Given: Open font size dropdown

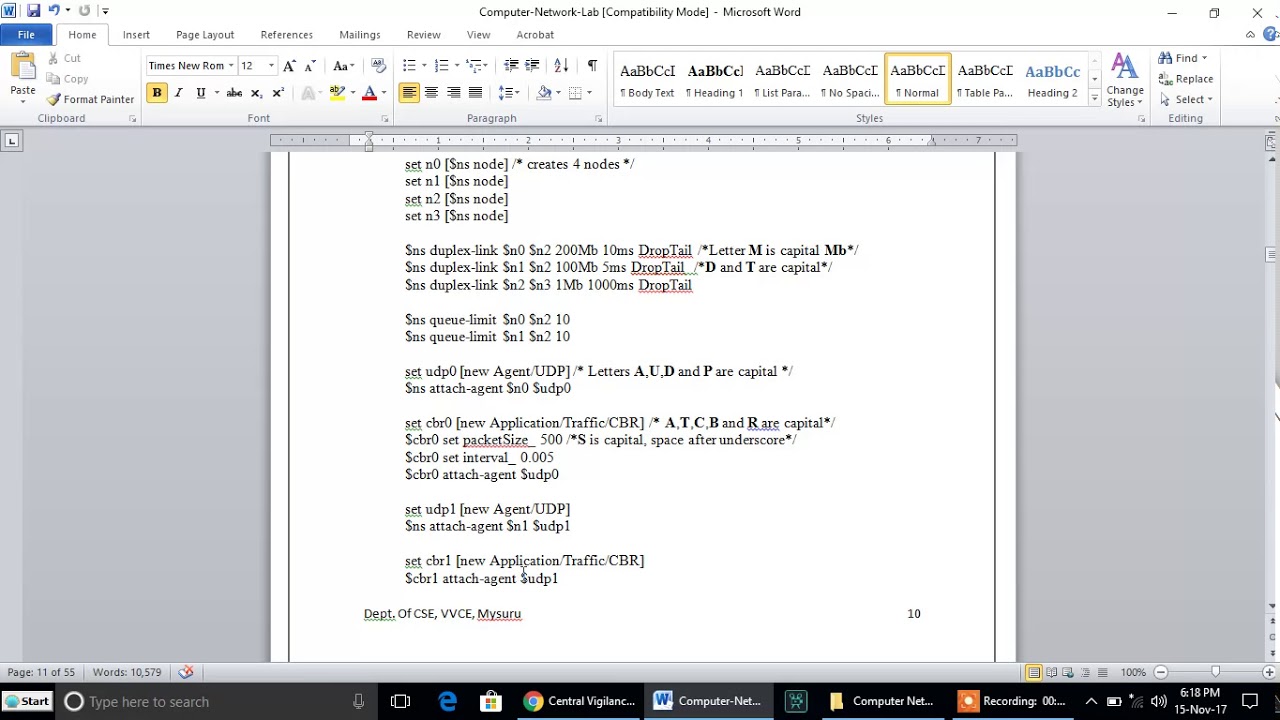Looking at the screenshot, I should 271,66.
